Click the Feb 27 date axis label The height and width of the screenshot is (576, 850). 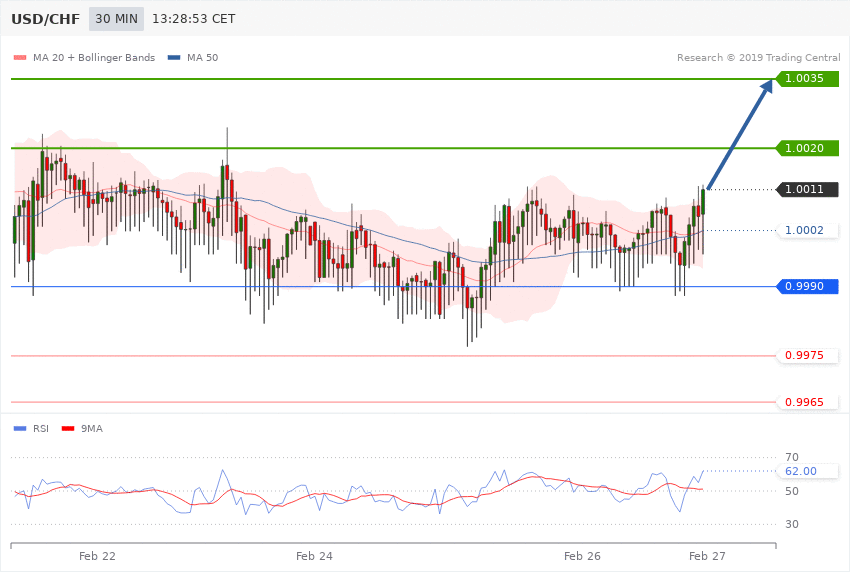pyautogui.click(x=707, y=556)
